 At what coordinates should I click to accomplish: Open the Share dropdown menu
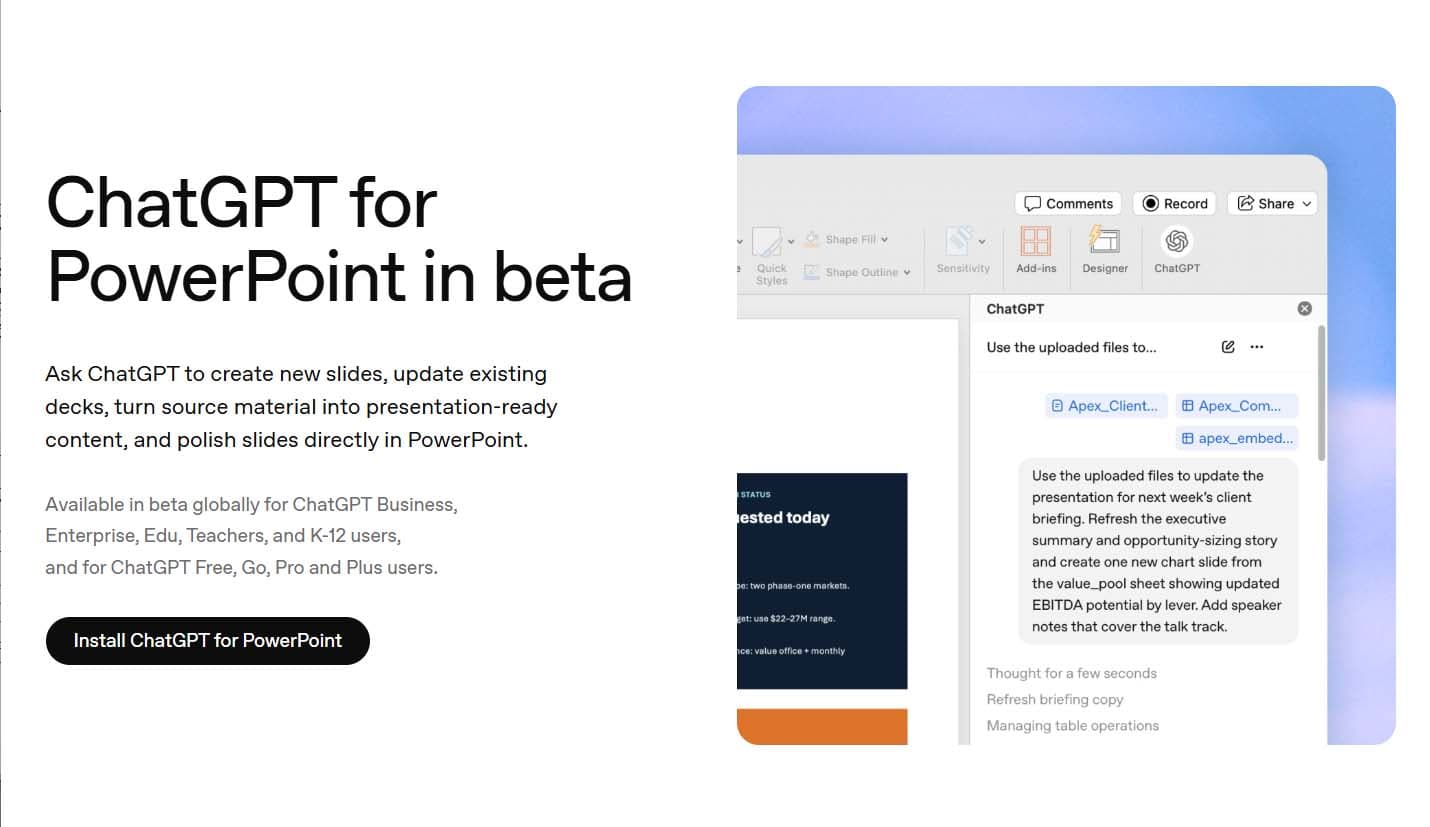(1273, 203)
